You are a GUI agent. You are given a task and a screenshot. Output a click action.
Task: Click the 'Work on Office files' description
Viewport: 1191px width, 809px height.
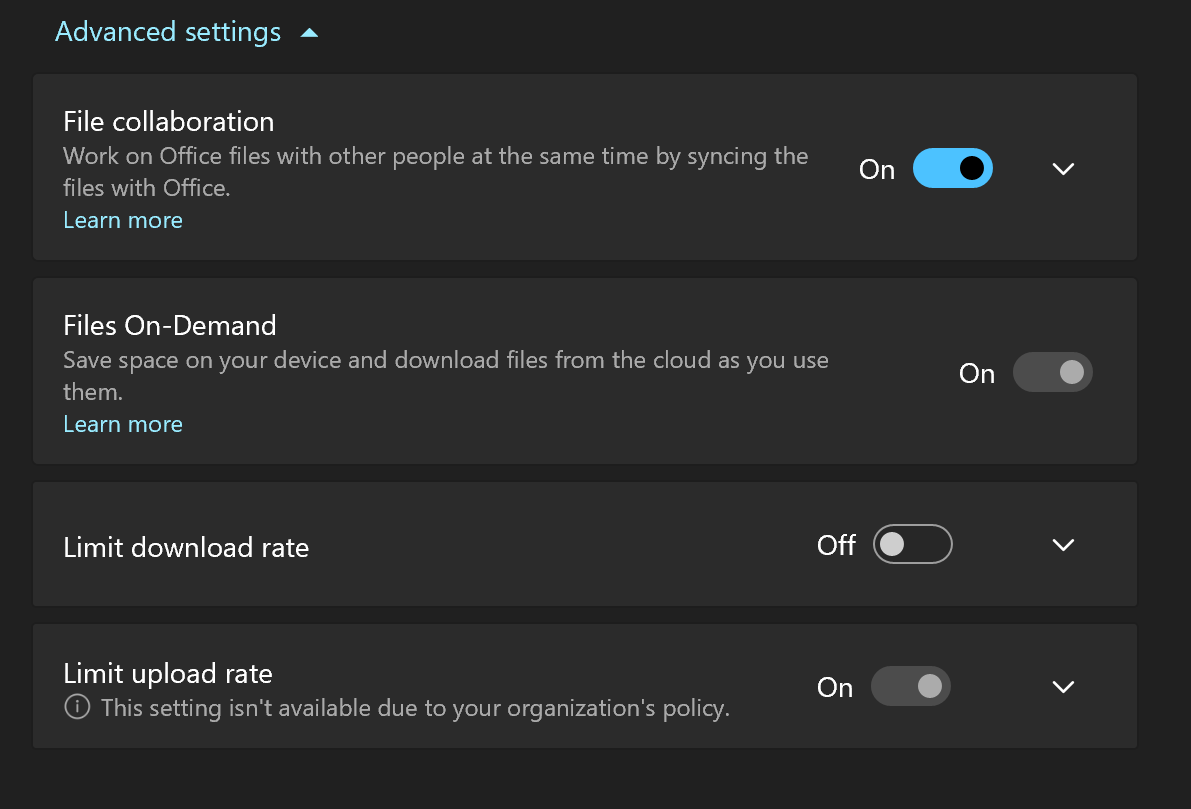click(435, 172)
